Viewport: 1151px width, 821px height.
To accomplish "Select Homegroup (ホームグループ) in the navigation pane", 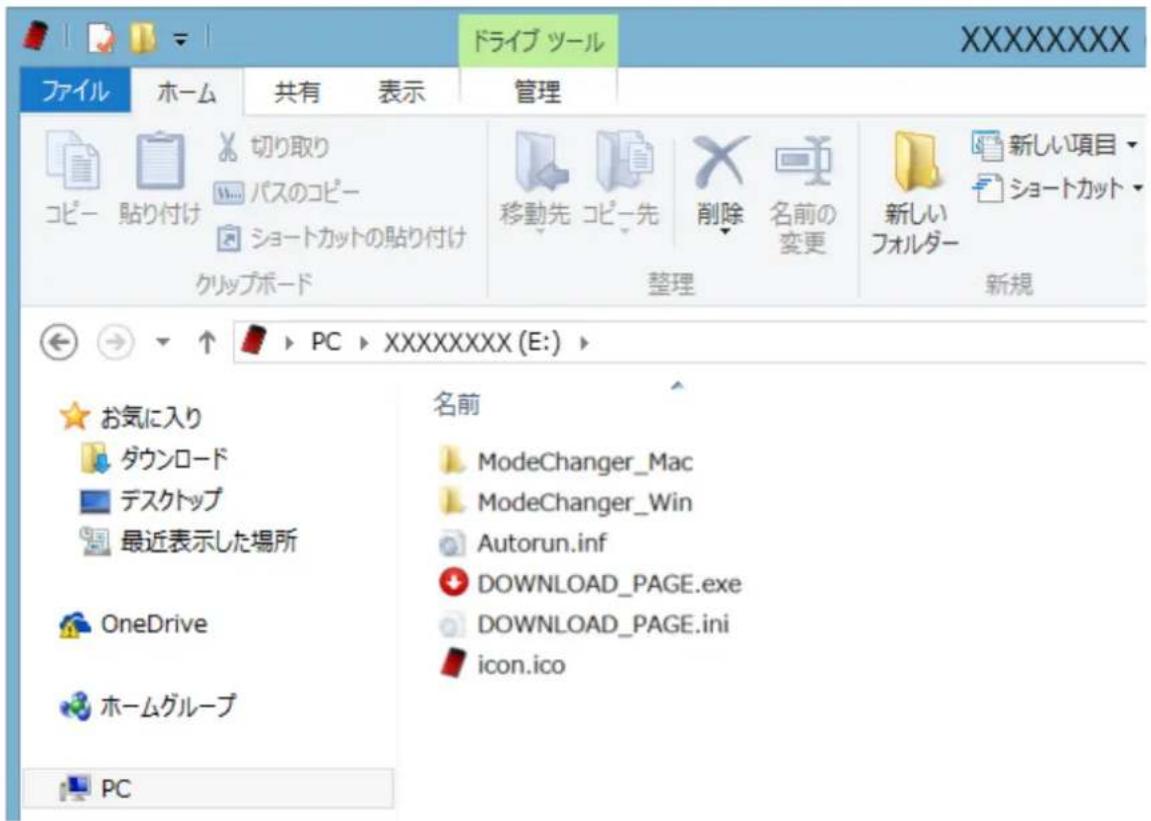I will point(148,706).
